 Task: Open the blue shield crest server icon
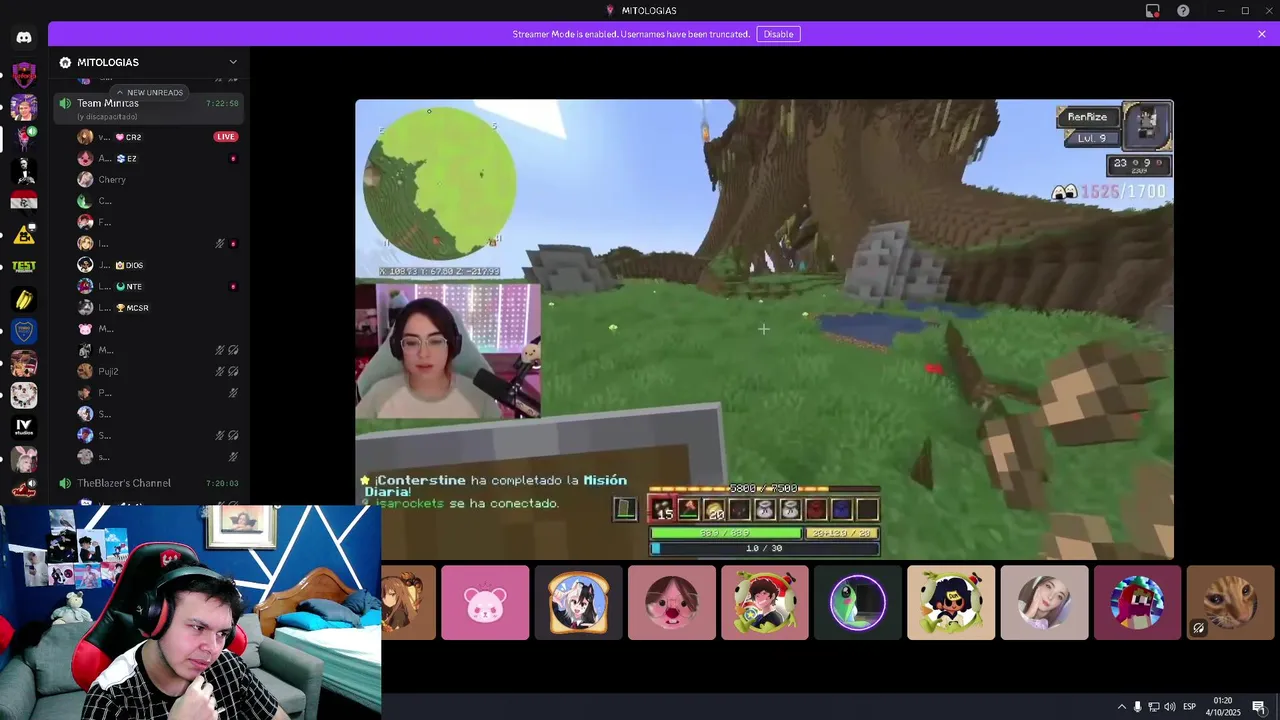tap(24, 331)
